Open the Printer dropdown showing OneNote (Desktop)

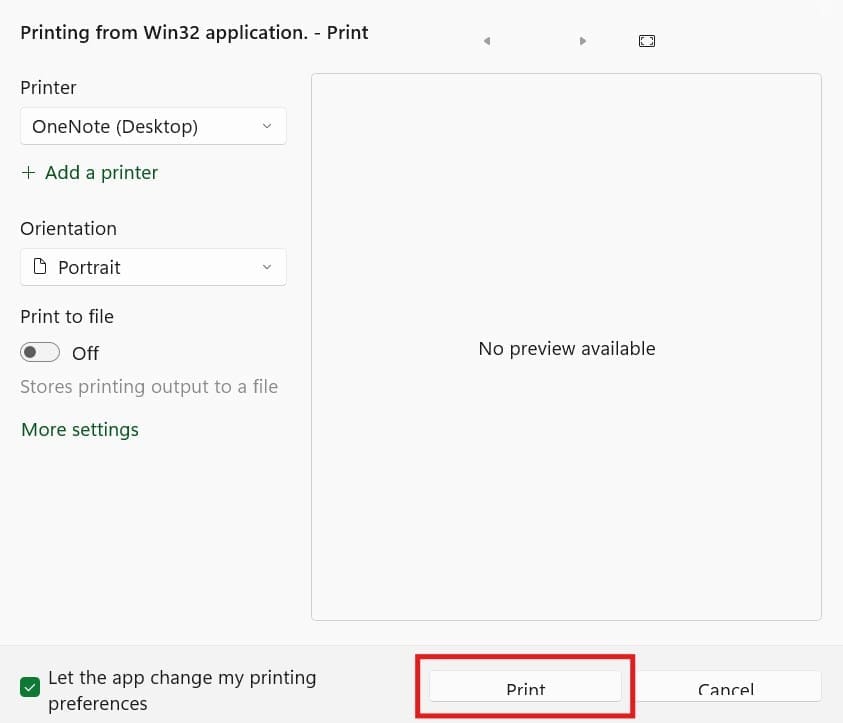(x=153, y=127)
